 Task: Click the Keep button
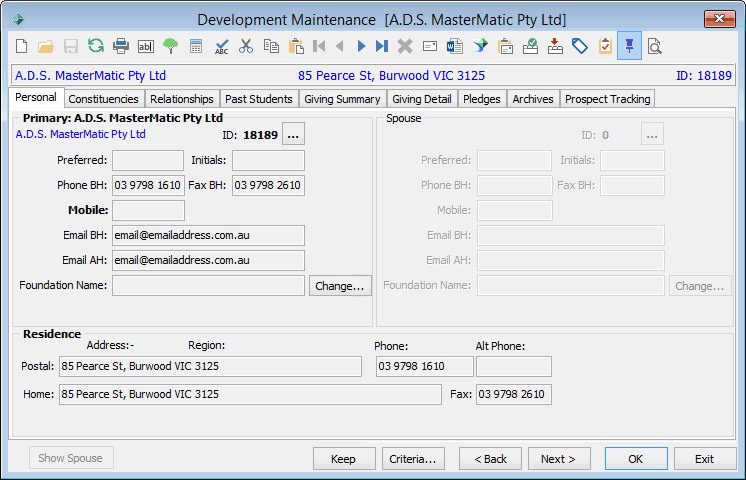(x=344, y=459)
